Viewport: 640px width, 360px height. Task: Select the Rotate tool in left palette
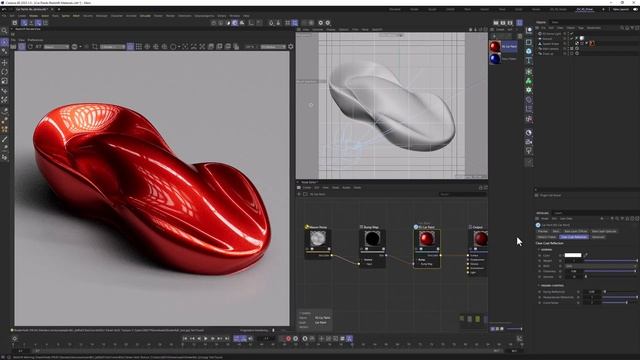pos(4,72)
